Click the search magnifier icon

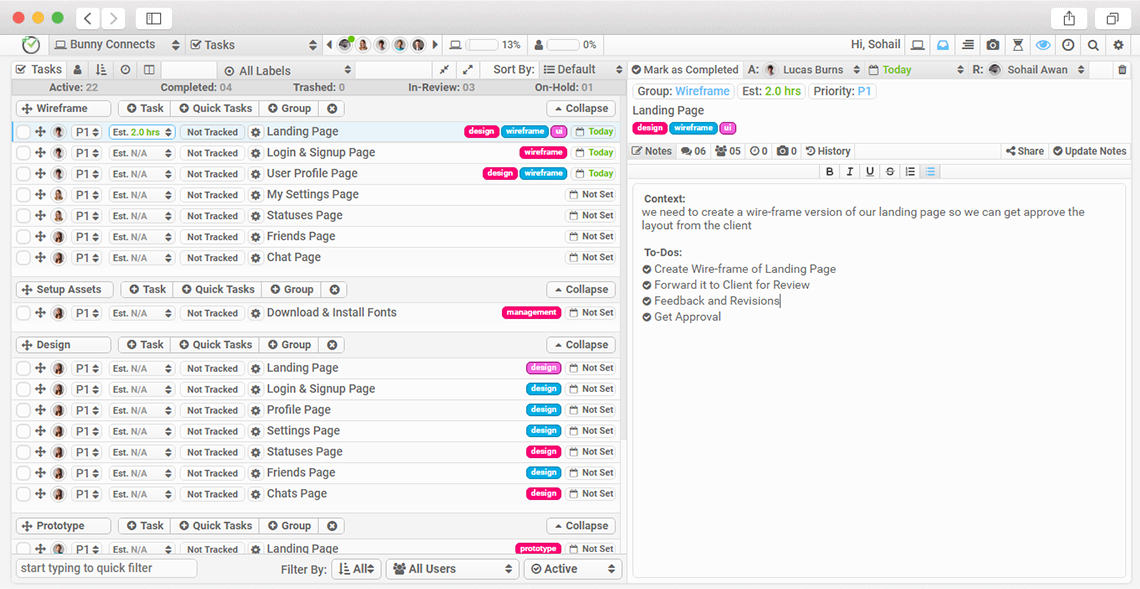point(1093,45)
